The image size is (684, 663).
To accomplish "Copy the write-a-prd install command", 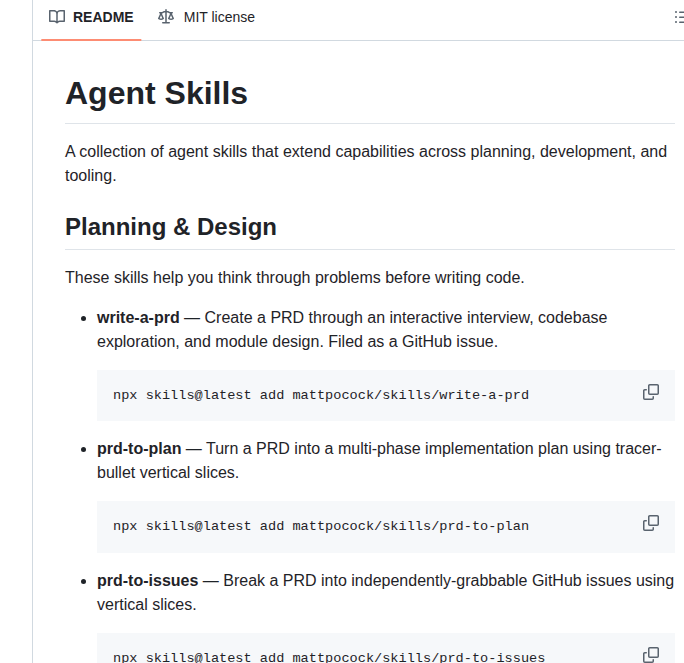I will click(x=651, y=392).
